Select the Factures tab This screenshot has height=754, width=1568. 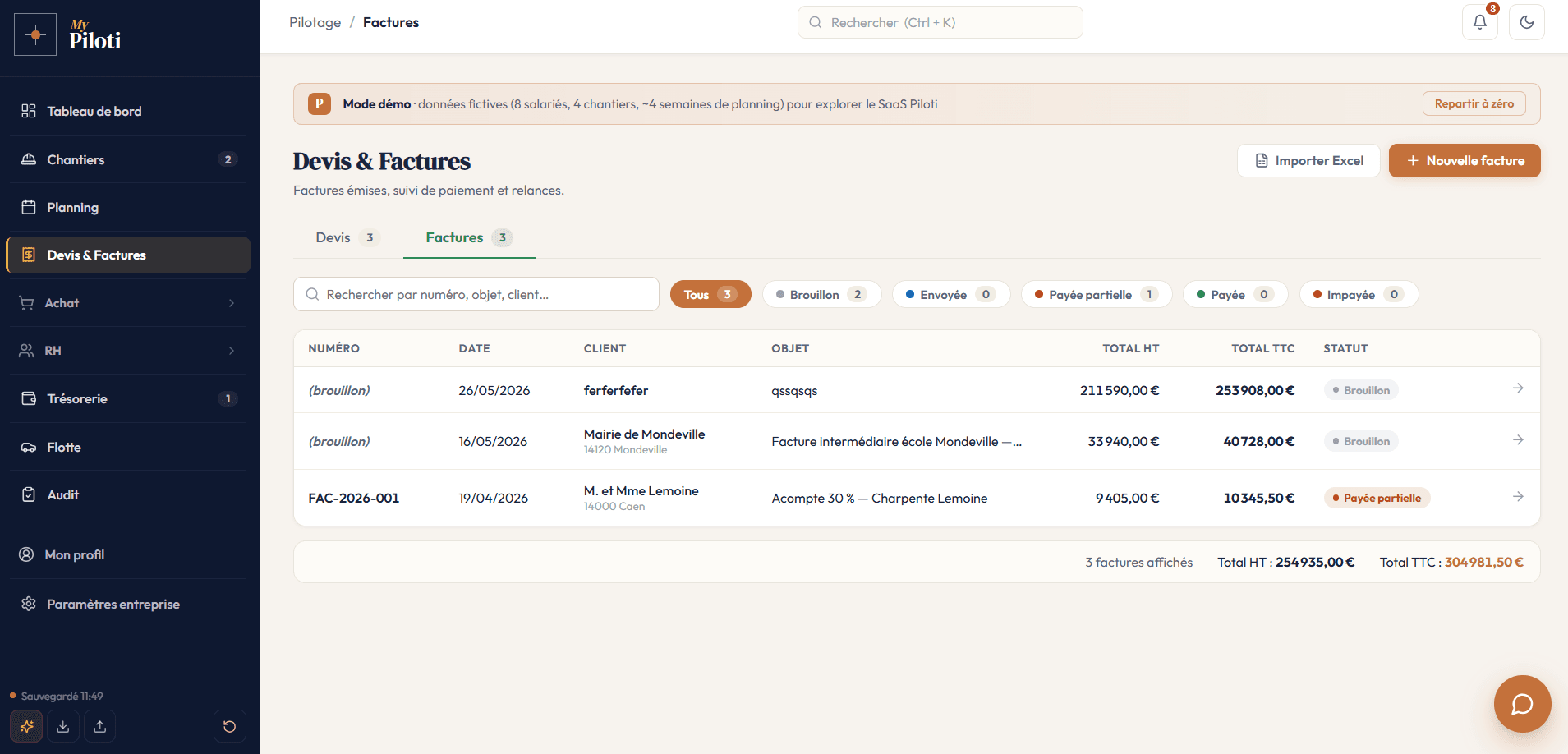click(x=469, y=237)
